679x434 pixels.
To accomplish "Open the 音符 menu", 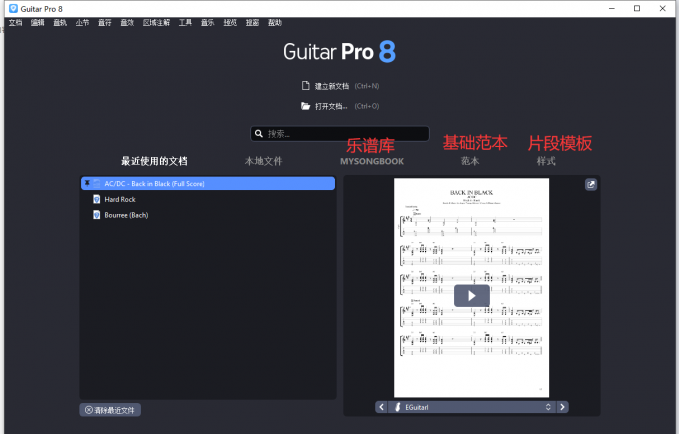I will (105, 23).
